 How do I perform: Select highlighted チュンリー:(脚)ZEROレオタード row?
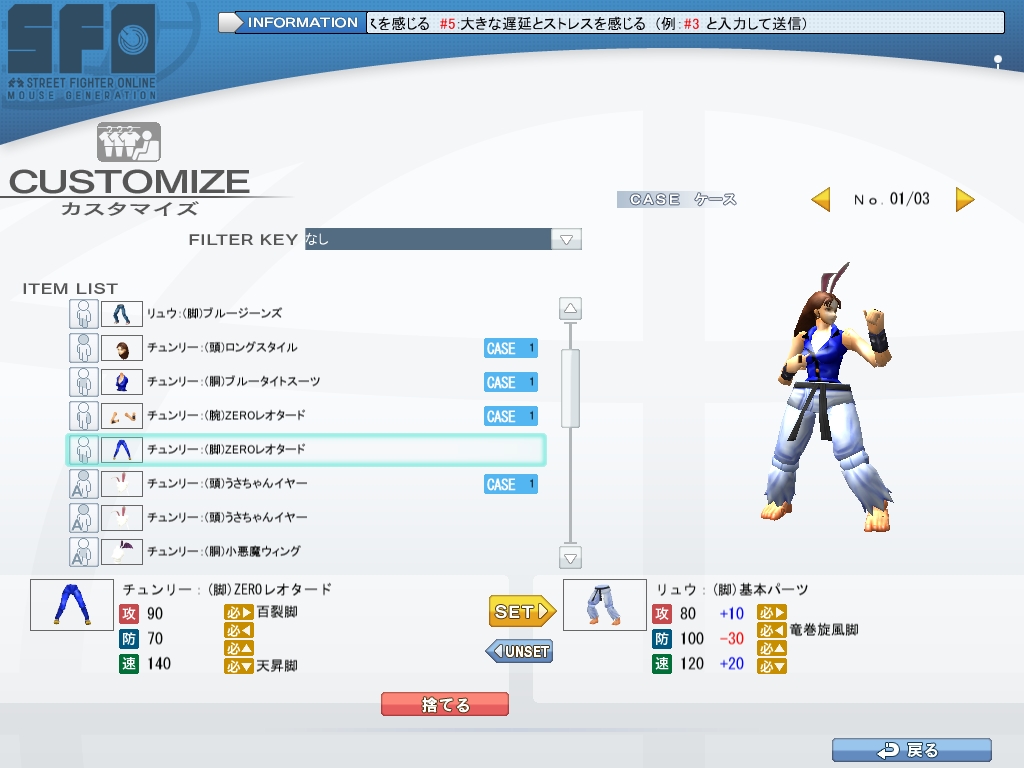[306, 450]
